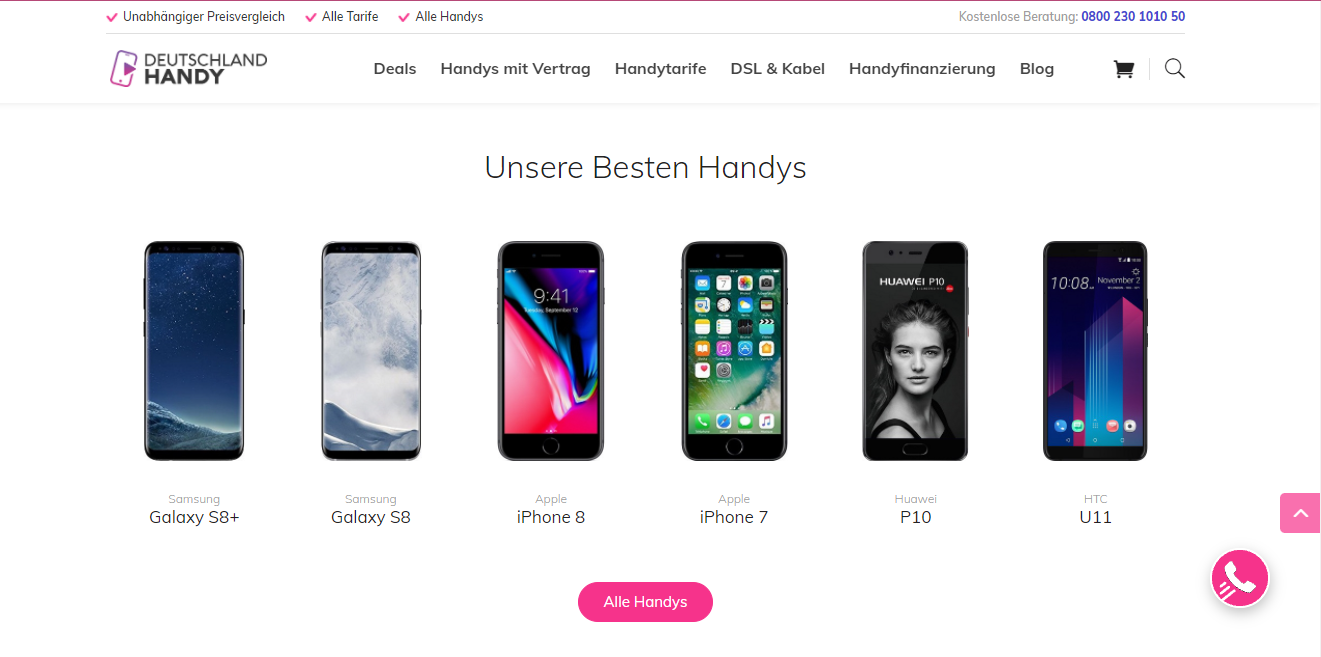The image size is (1321, 657).
Task: Click the Deutschland Handy logo
Action: point(189,68)
